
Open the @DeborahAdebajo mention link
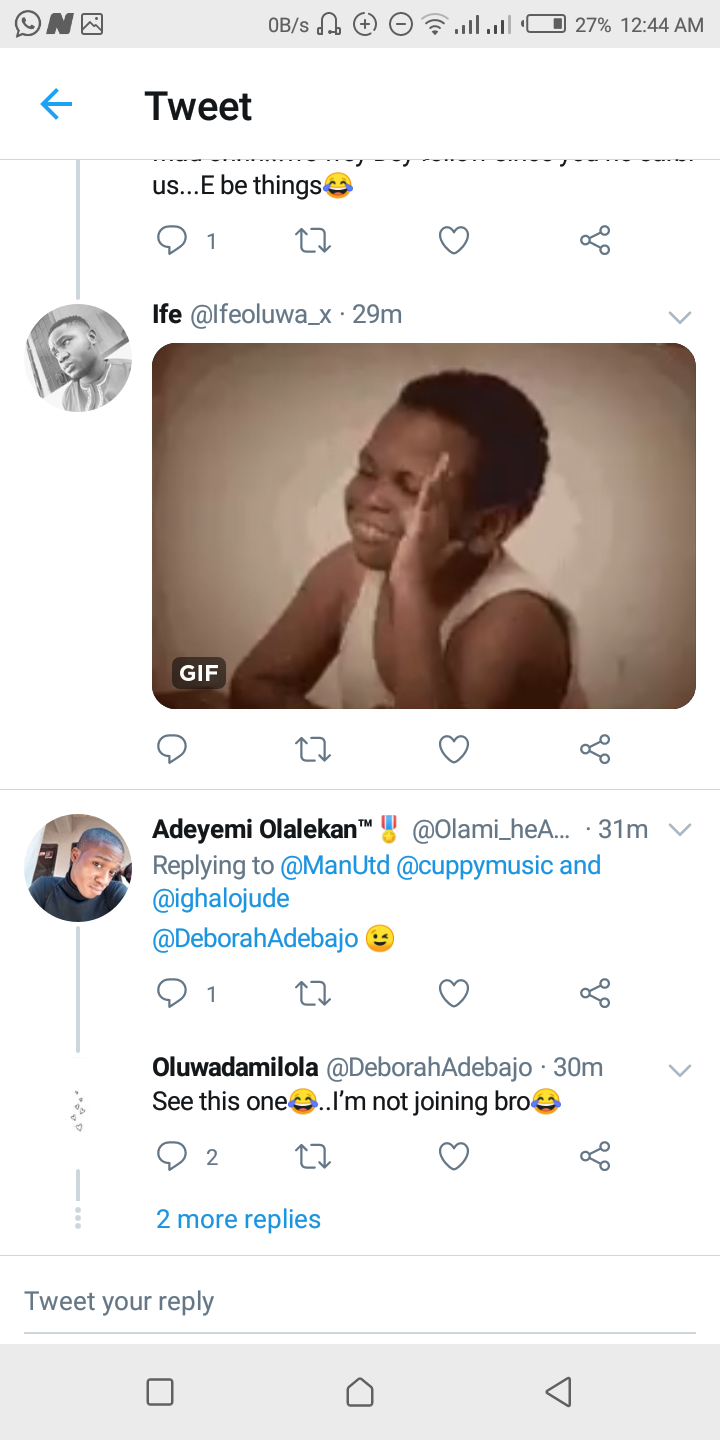tap(255, 940)
